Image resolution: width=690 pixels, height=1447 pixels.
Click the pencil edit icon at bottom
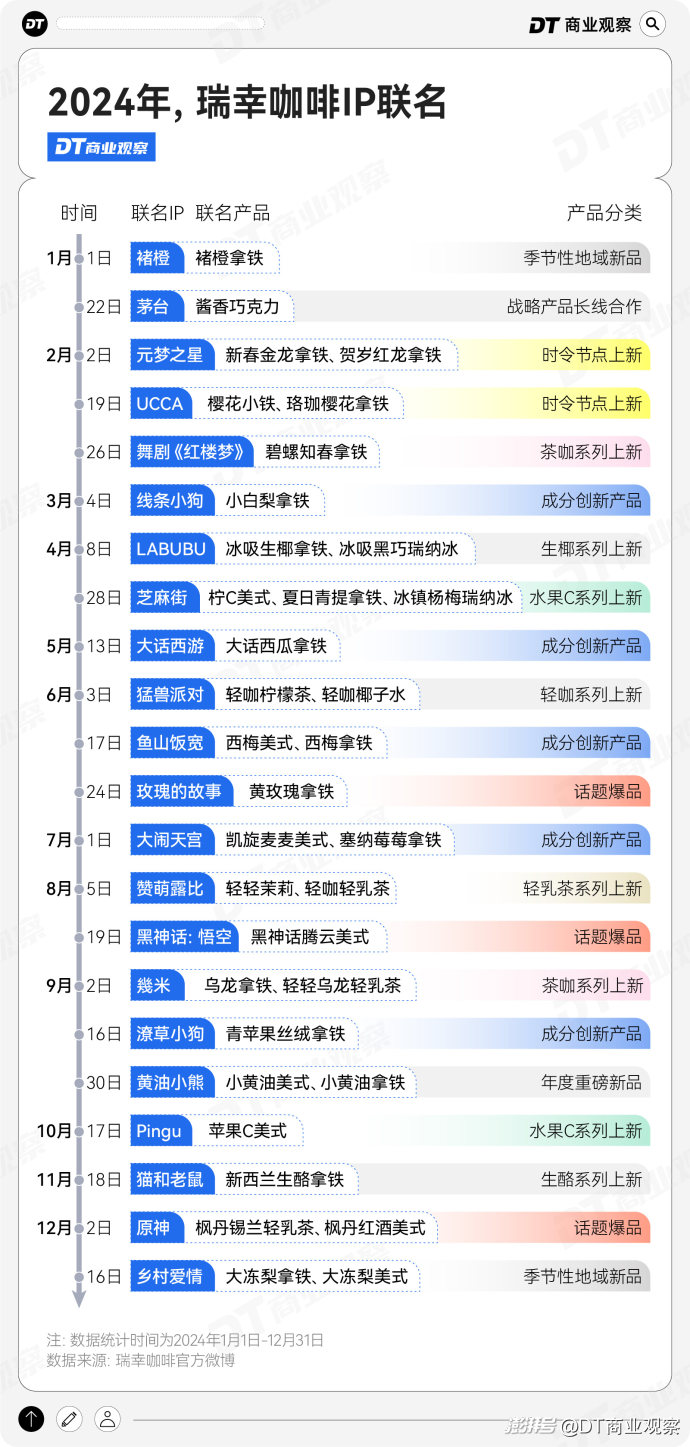click(69, 1418)
